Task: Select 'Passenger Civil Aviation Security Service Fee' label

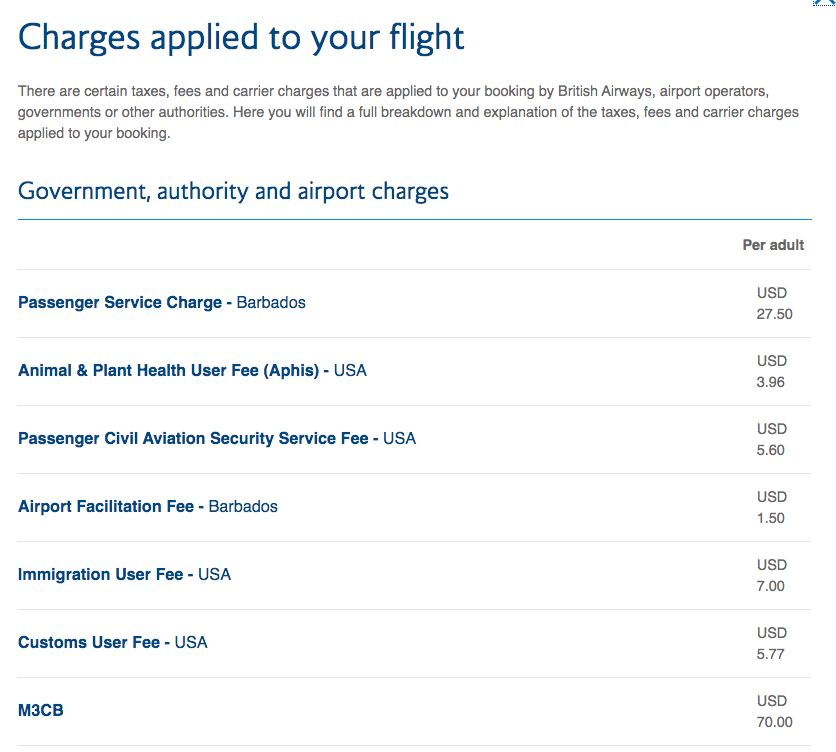Action: [x=193, y=438]
